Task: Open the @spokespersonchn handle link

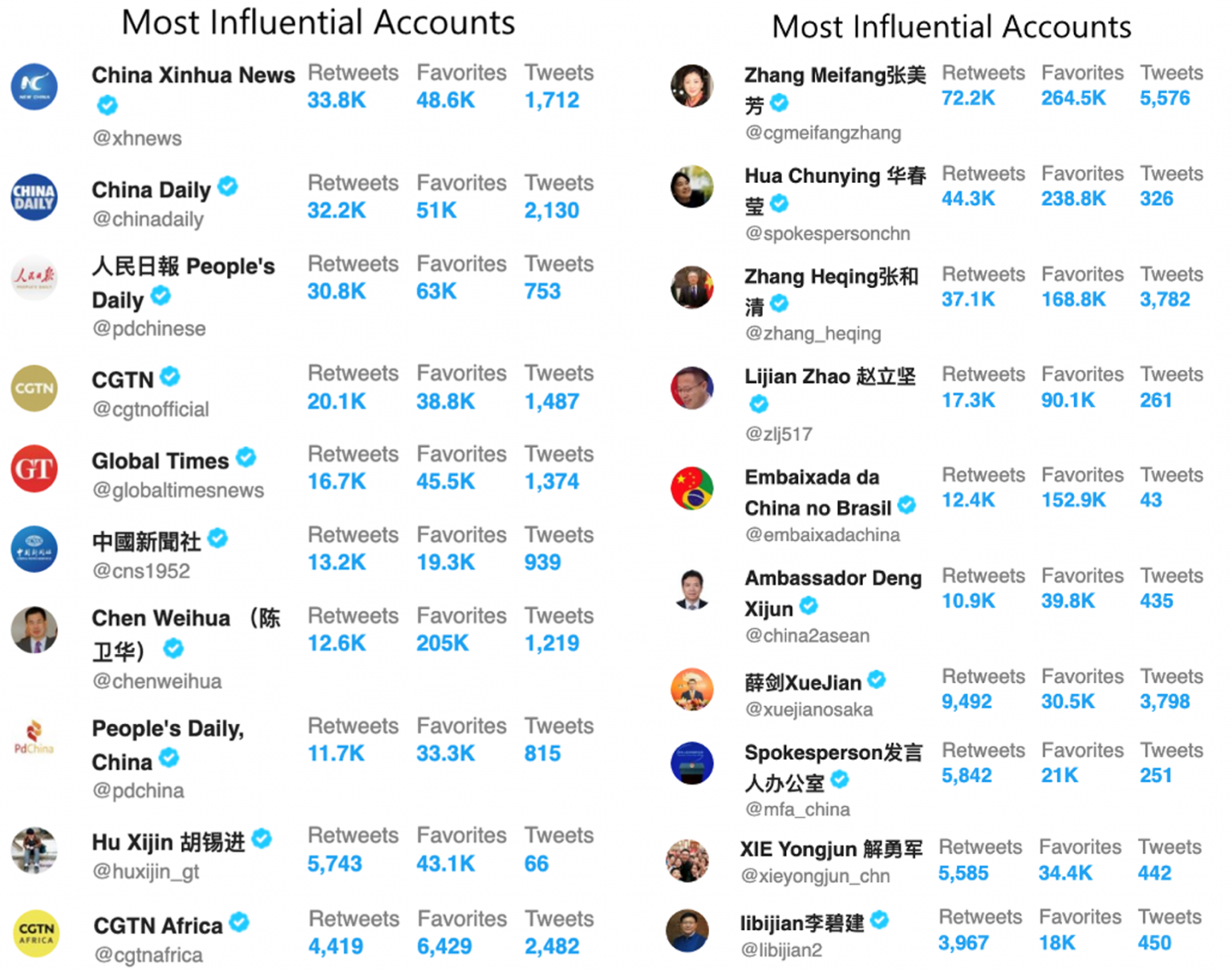Action: (x=828, y=234)
